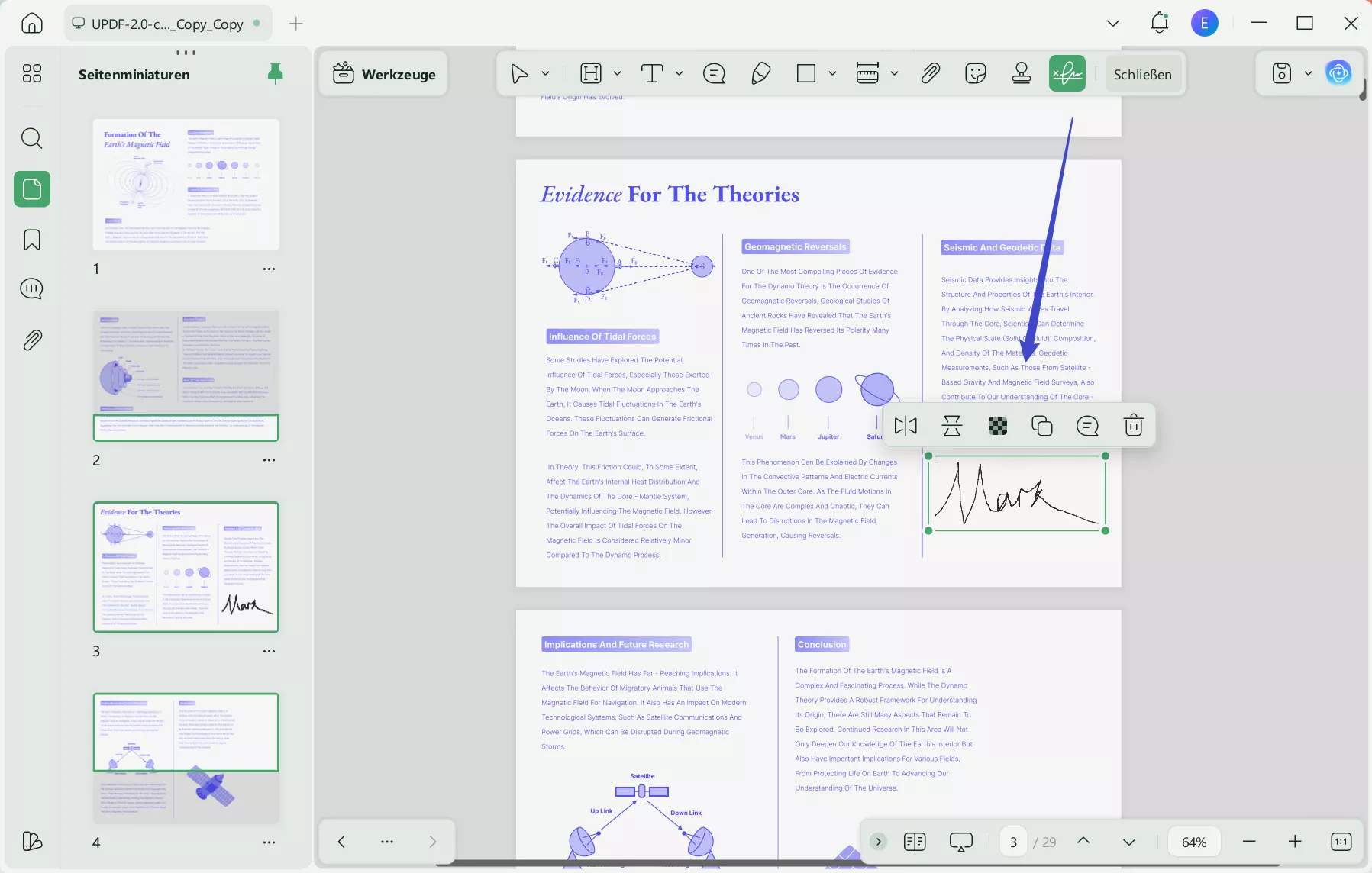This screenshot has height=873, width=1372.
Task: Open the UPDF AI assistant
Action: [x=1338, y=73]
